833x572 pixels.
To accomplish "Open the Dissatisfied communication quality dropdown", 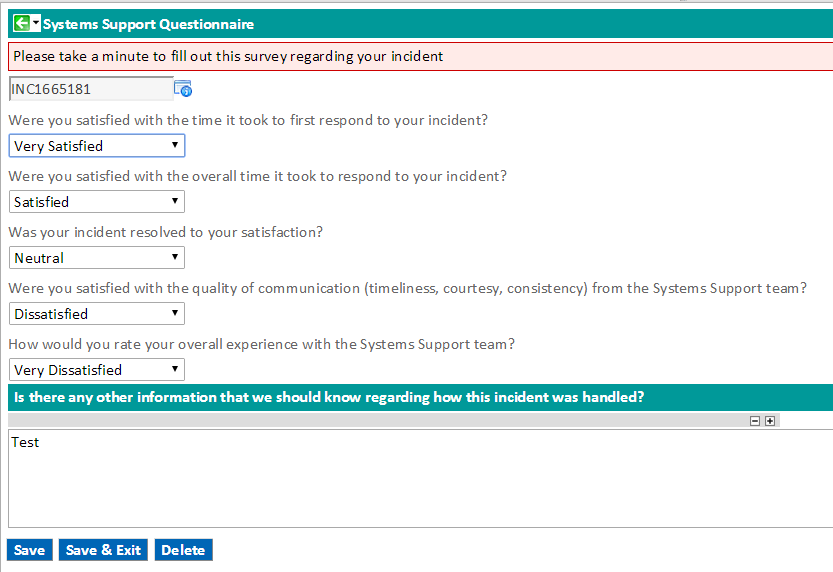I will (x=97, y=314).
